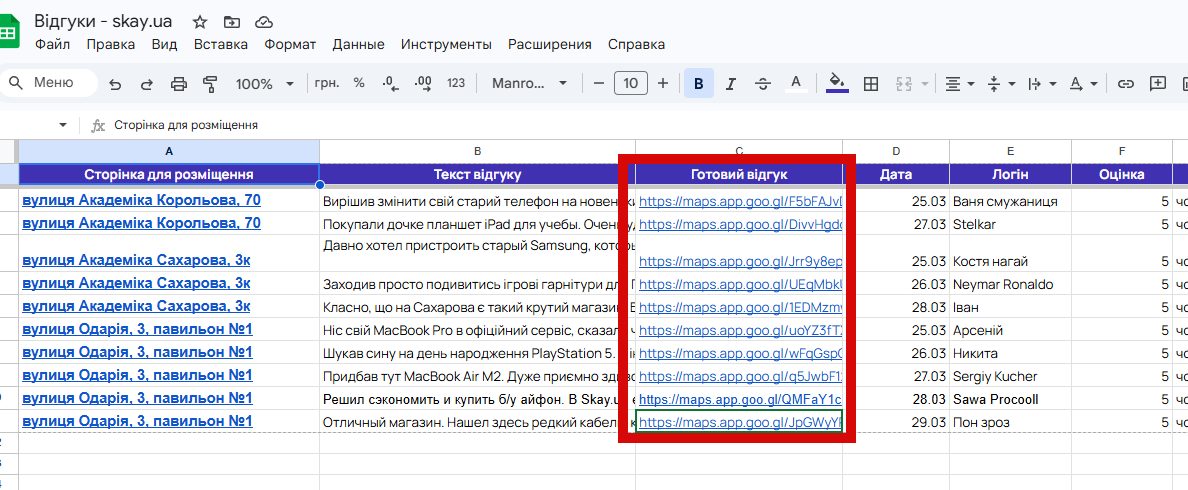Select column F header

click(x=1121, y=151)
